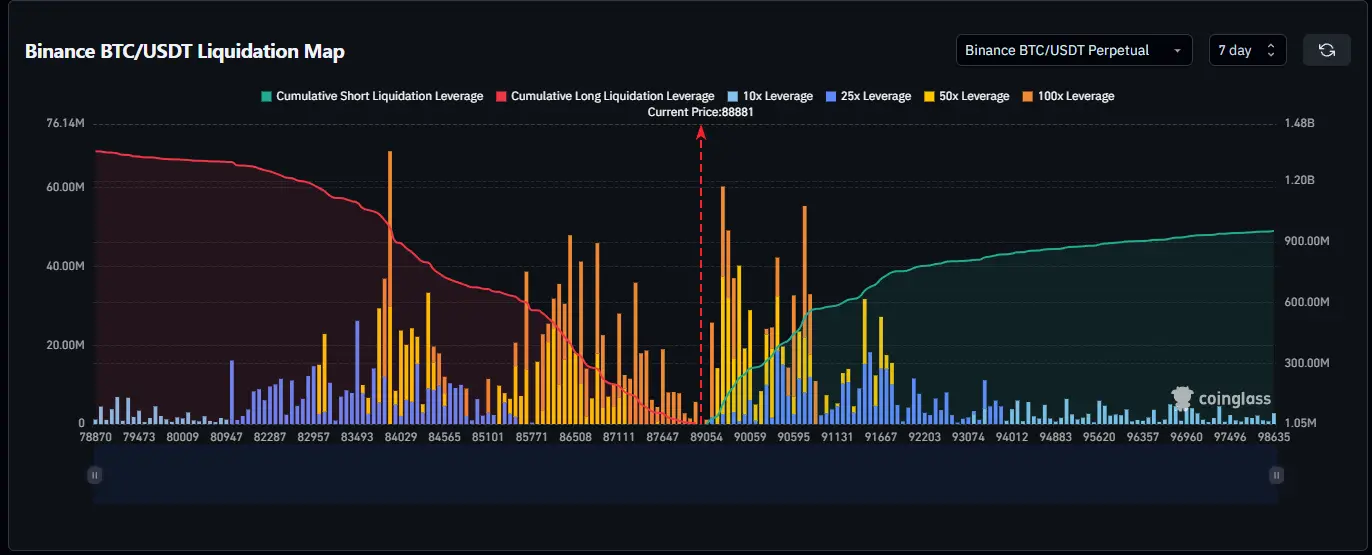
Task: Click the Binance BTC/USDT Liquidation Map title
Action: (185, 52)
